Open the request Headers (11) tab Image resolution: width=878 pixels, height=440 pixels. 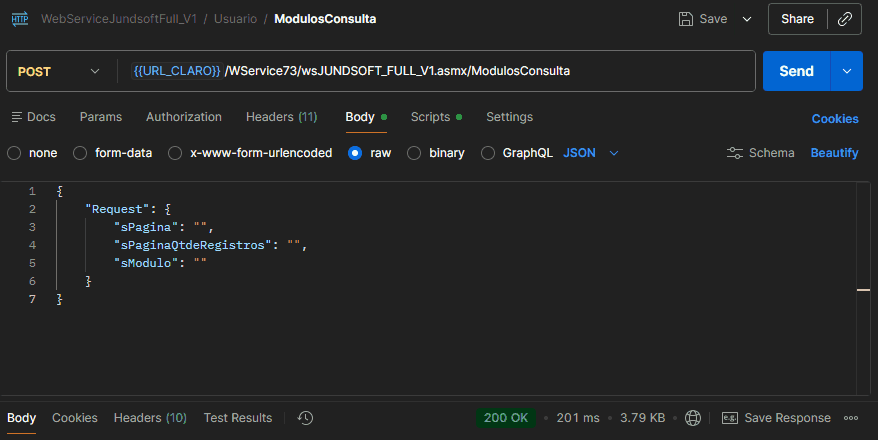point(281,117)
